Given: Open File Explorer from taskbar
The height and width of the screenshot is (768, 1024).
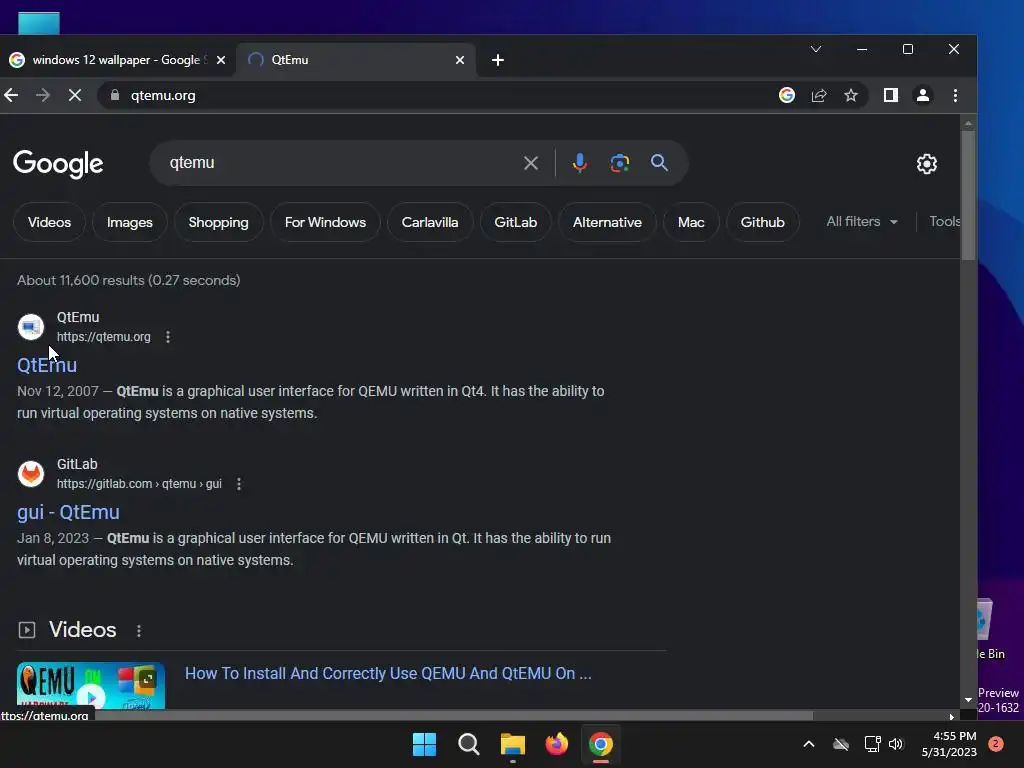Looking at the screenshot, I should 513,744.
